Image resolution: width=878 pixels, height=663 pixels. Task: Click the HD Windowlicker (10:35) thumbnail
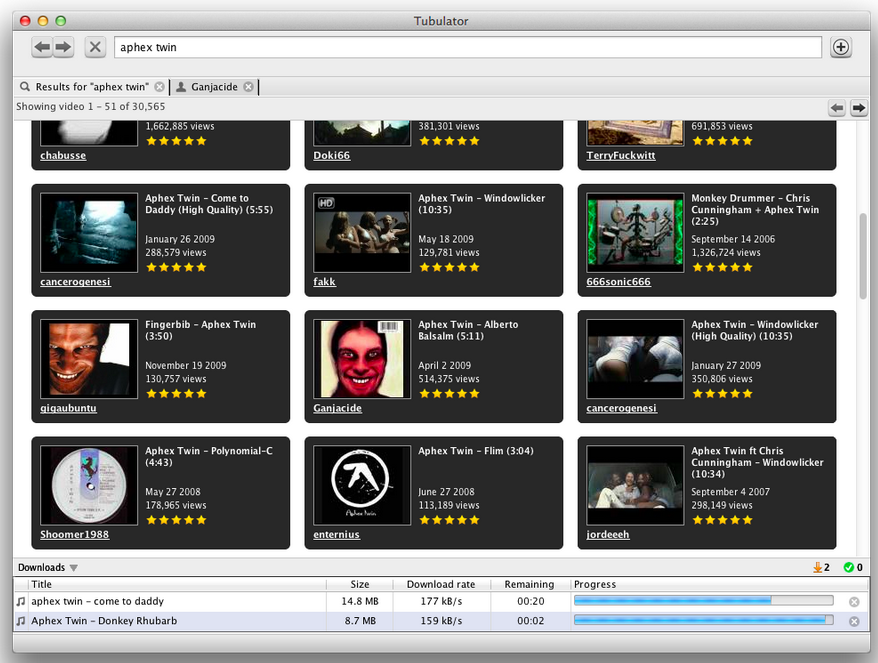[x=362, y=233]
